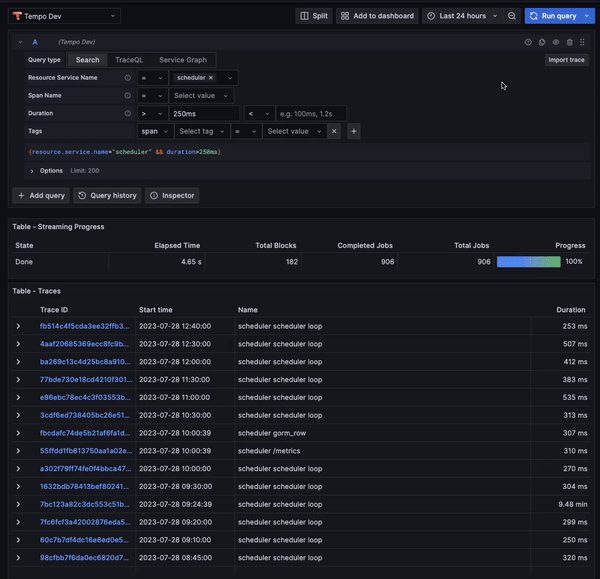Open the Duration greater-than operator dropdown
The width and height of the screenshot is (600, 579).
(x=152, y=114)
